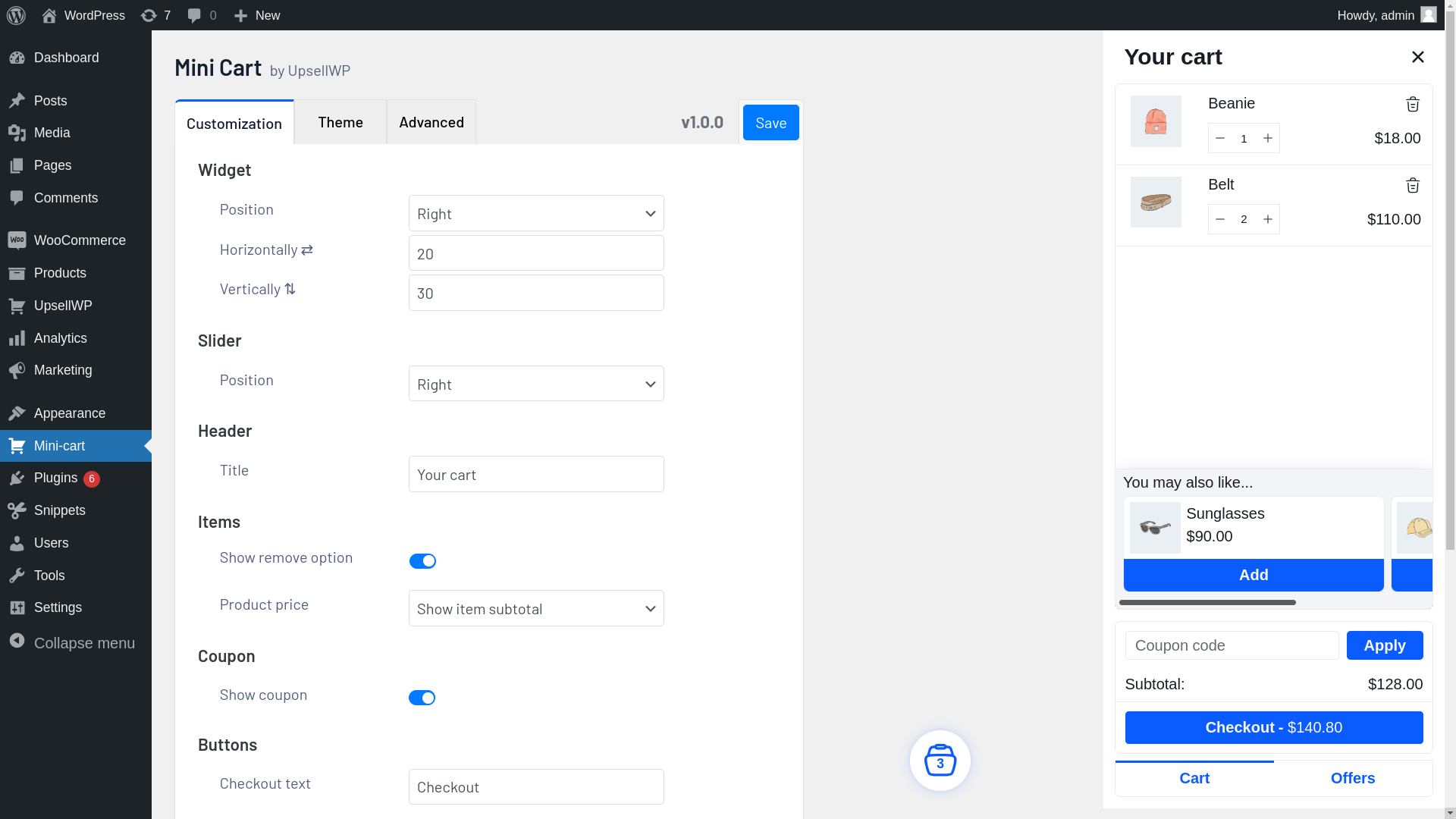Screen dimensions: 1456x819
Task: Click the Analytics bar chart icon
Action: point(17,338)
